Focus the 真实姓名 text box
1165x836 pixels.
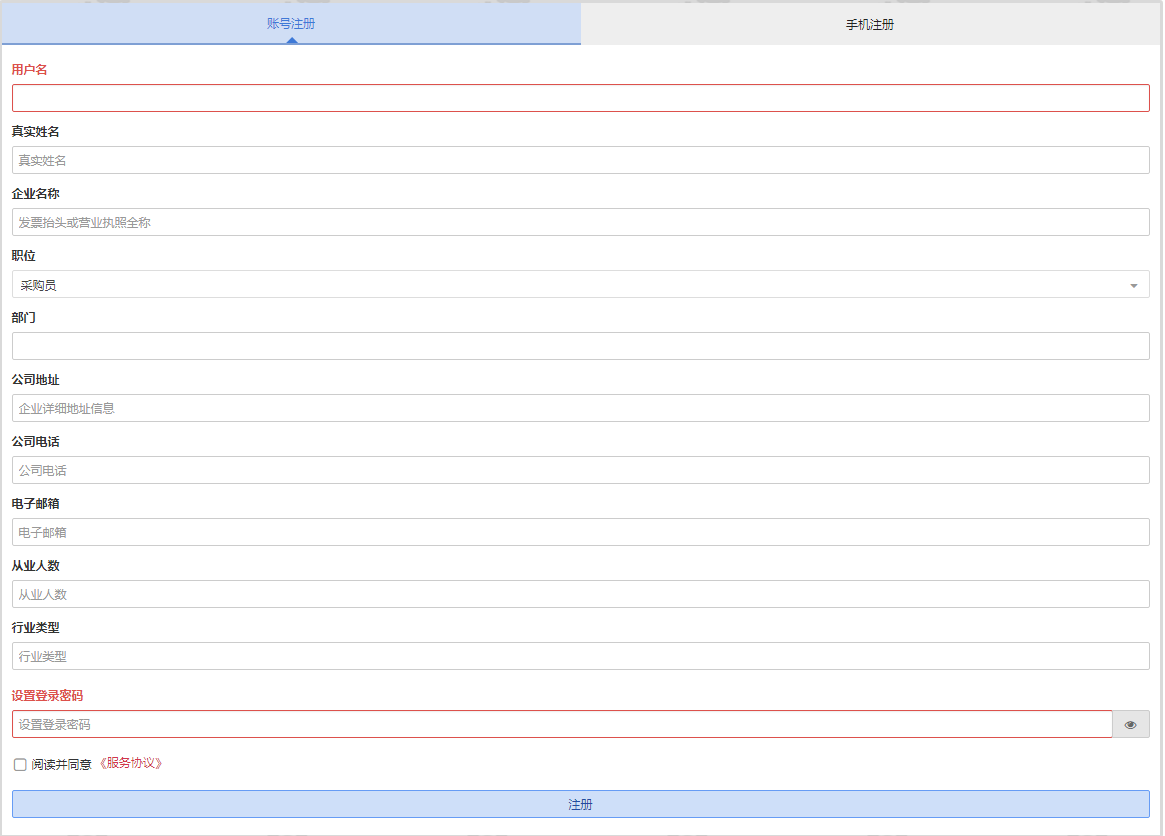point(580,160)
